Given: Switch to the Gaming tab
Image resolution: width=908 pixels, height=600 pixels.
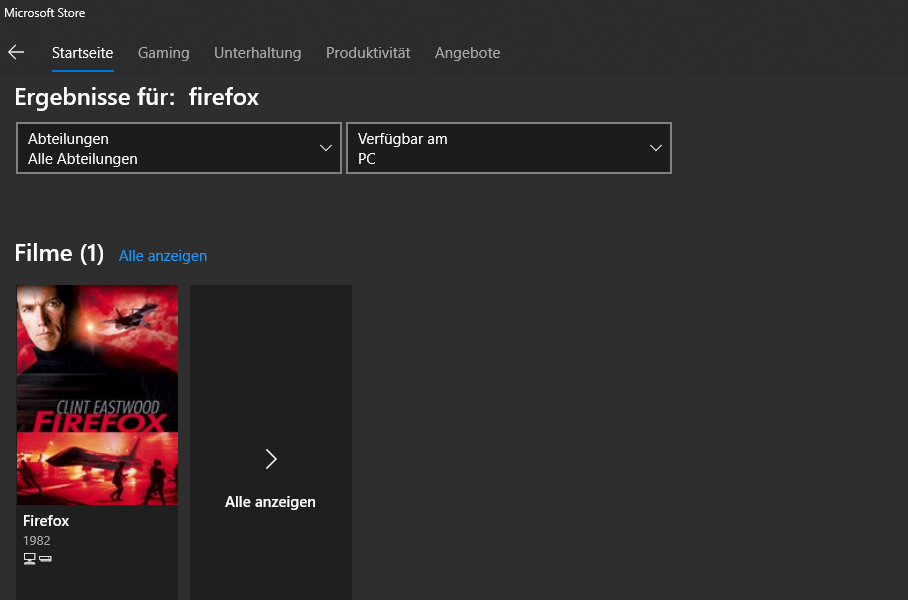Looking at the screenshot, I should pos(163,53).
